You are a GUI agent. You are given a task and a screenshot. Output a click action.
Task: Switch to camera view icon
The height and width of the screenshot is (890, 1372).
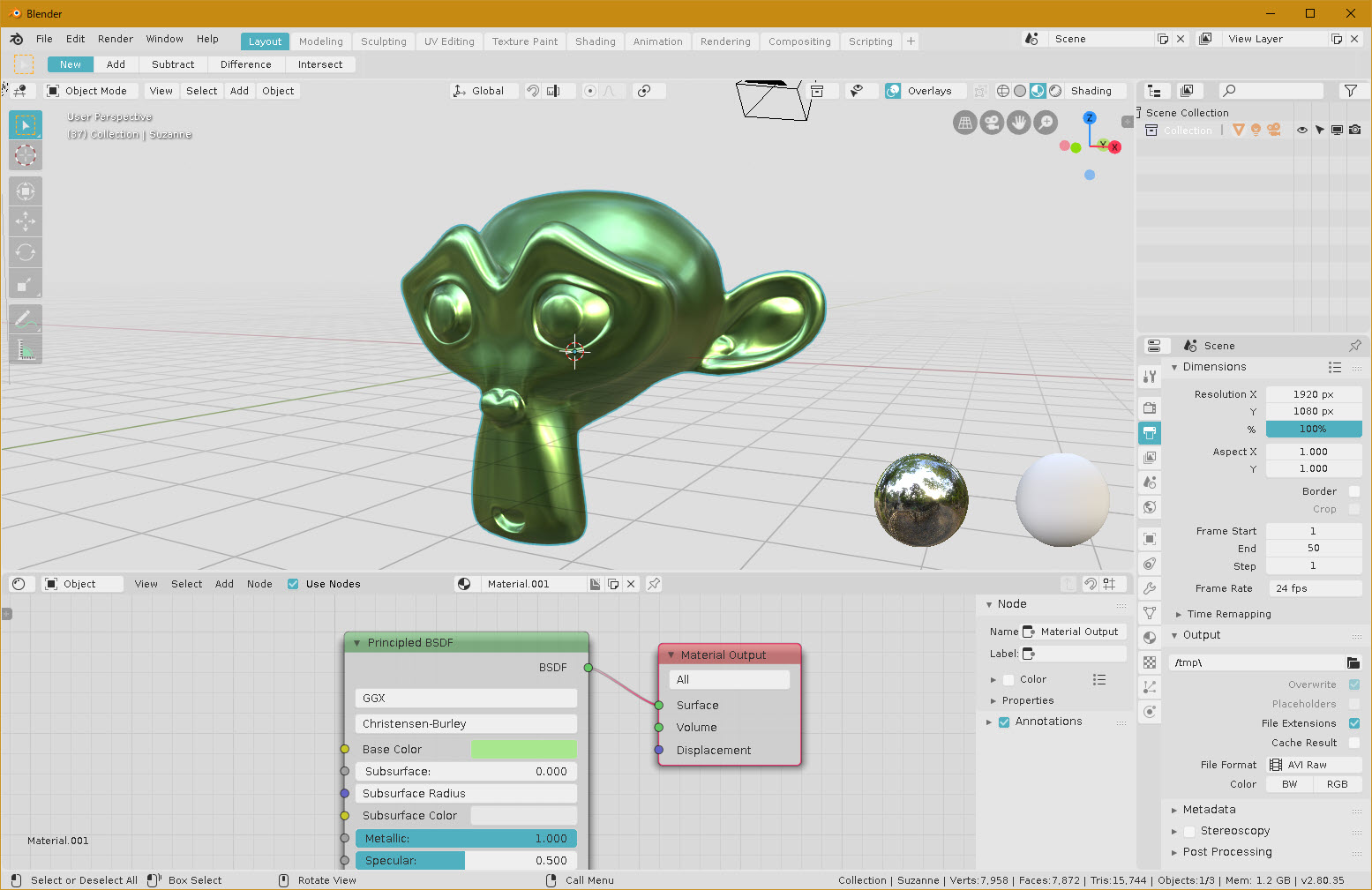[992, 123]
